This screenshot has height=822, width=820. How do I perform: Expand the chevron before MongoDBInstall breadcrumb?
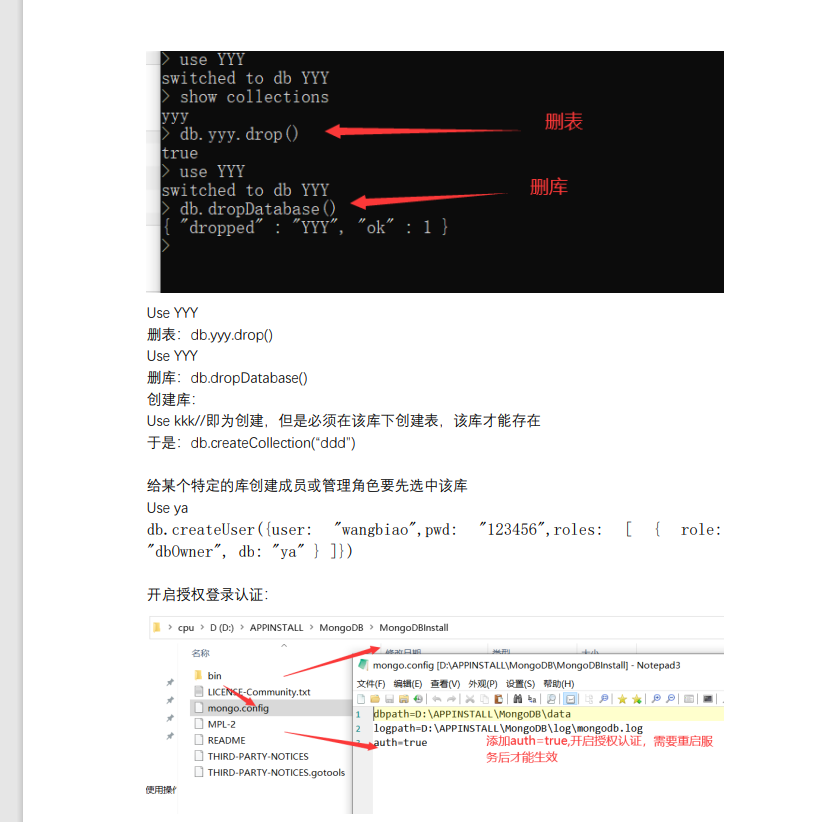[x=371, y=627]
